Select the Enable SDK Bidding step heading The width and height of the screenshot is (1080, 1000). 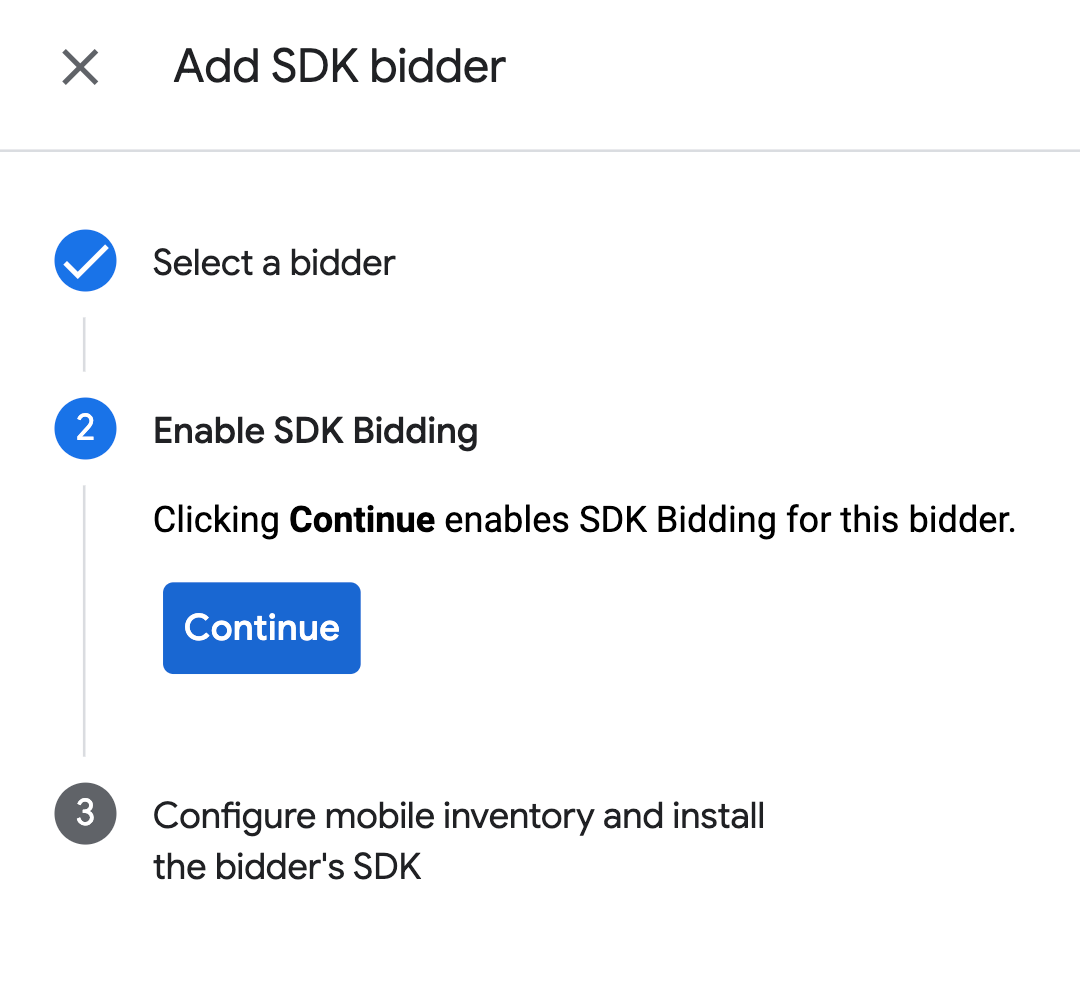pos(315,431)
